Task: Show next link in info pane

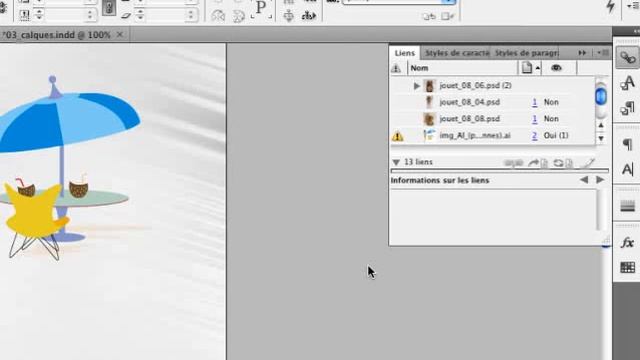Action: 600,180
